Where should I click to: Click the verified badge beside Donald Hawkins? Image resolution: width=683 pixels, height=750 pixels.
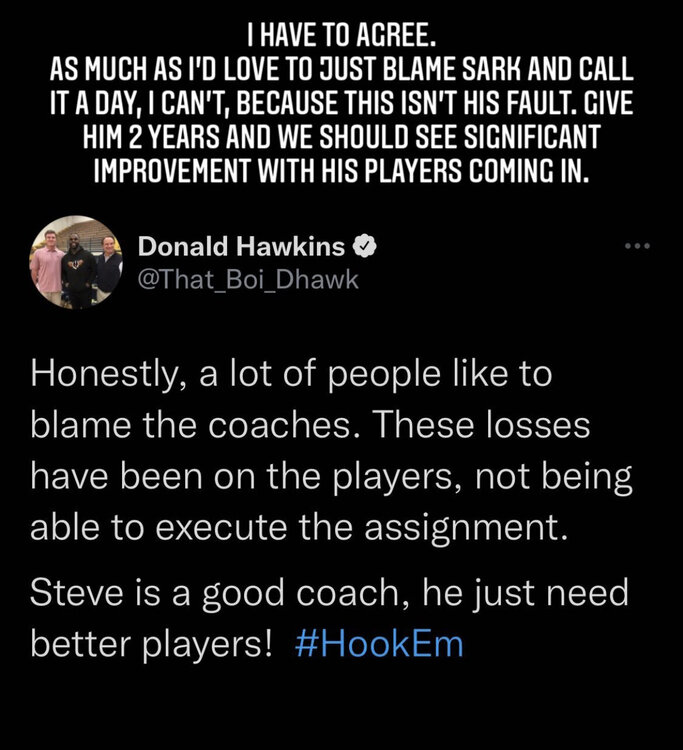365,246
